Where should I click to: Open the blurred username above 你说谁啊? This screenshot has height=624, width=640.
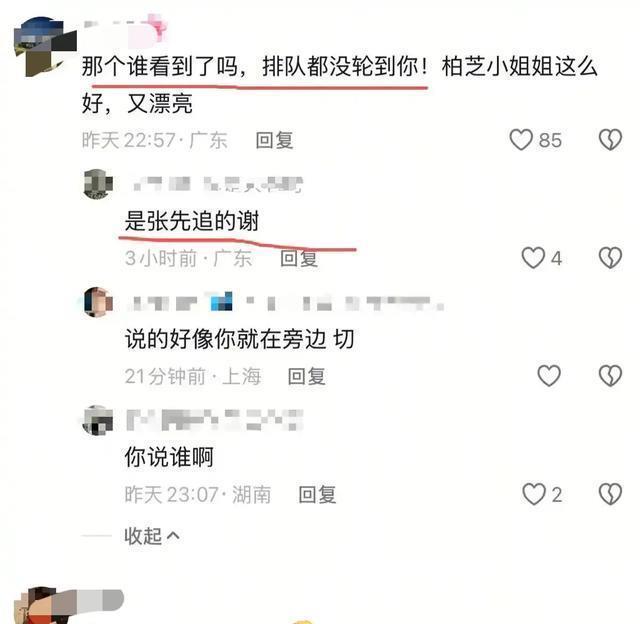[x=215, y=420]
